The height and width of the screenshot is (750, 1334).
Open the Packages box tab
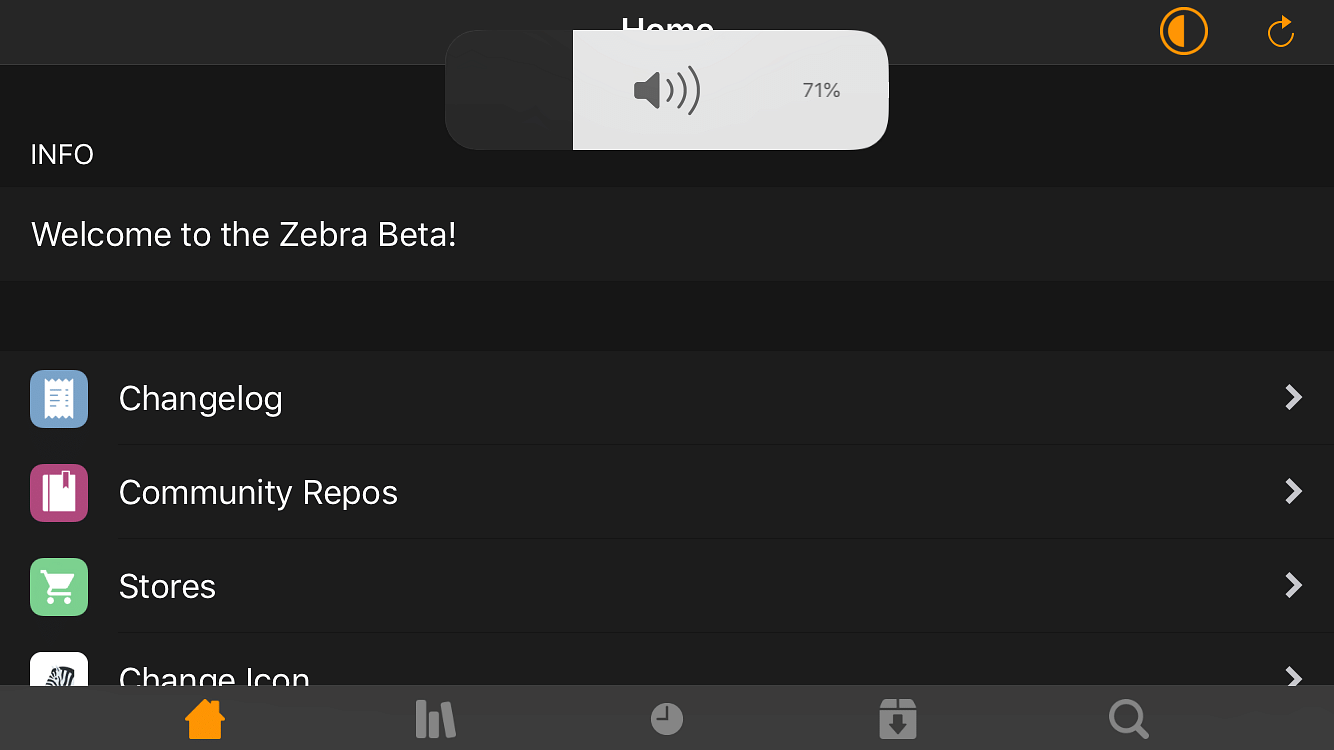pyautogui.click(x=898, y=719)
